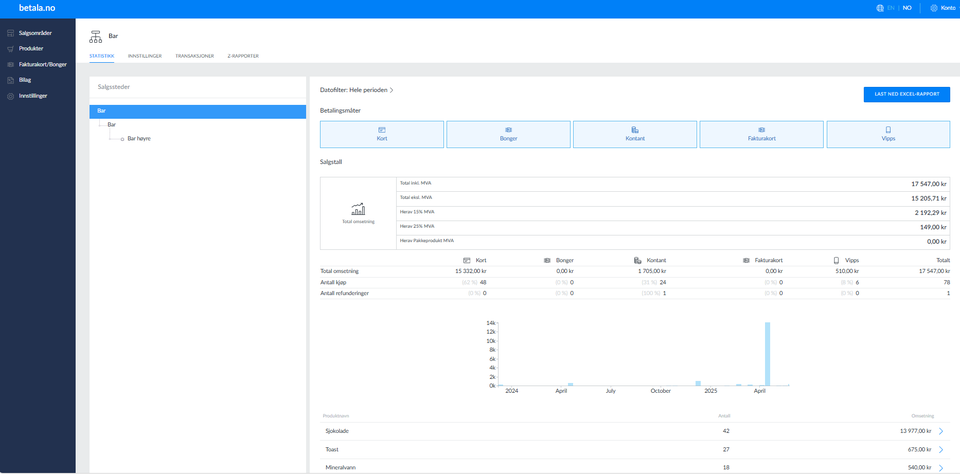Screen dimensions: 960x474
Task: Click the tallest bar in the sales chart
Action: [x=767, y=353]
